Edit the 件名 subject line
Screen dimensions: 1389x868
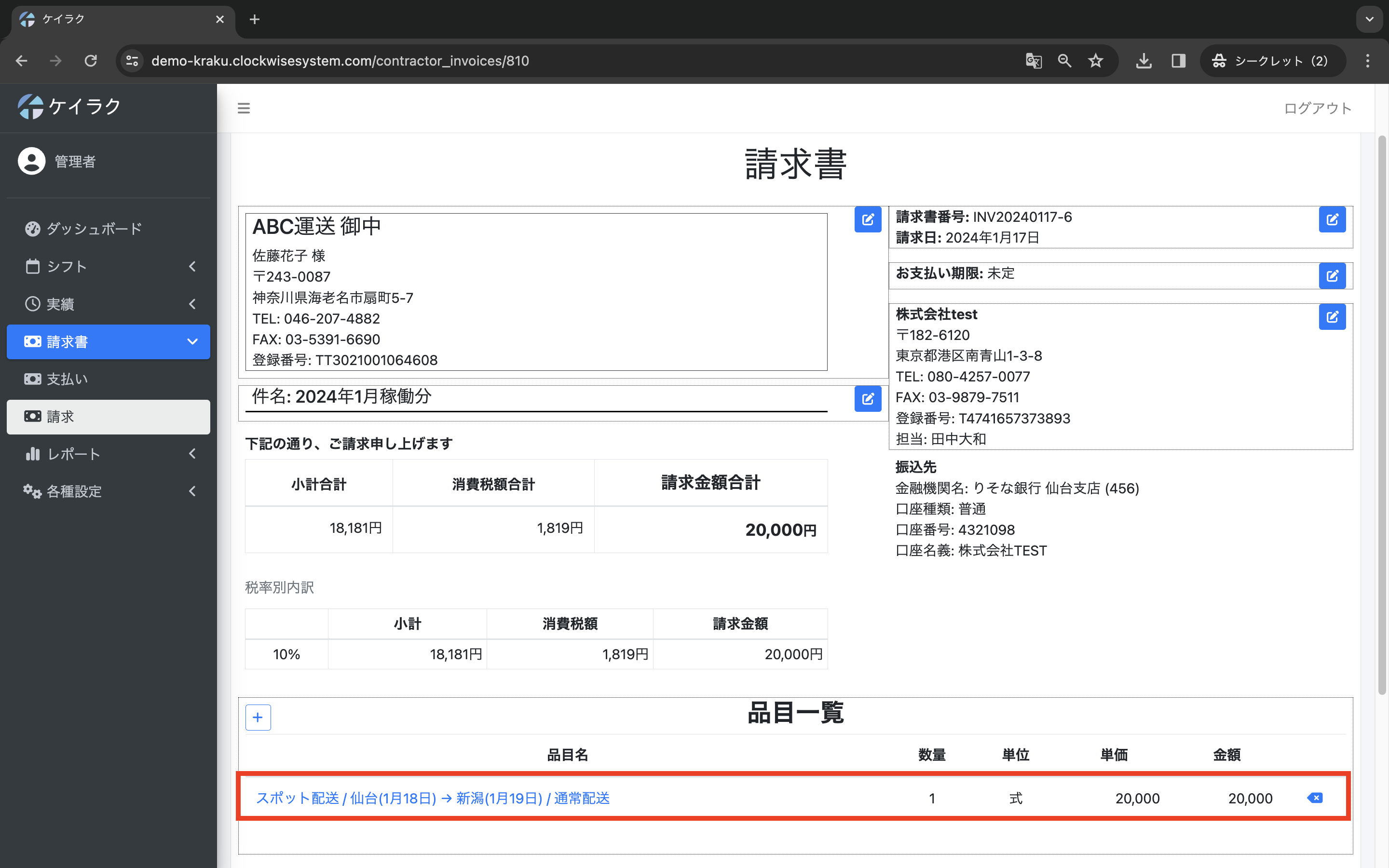(x=867, y=398)
